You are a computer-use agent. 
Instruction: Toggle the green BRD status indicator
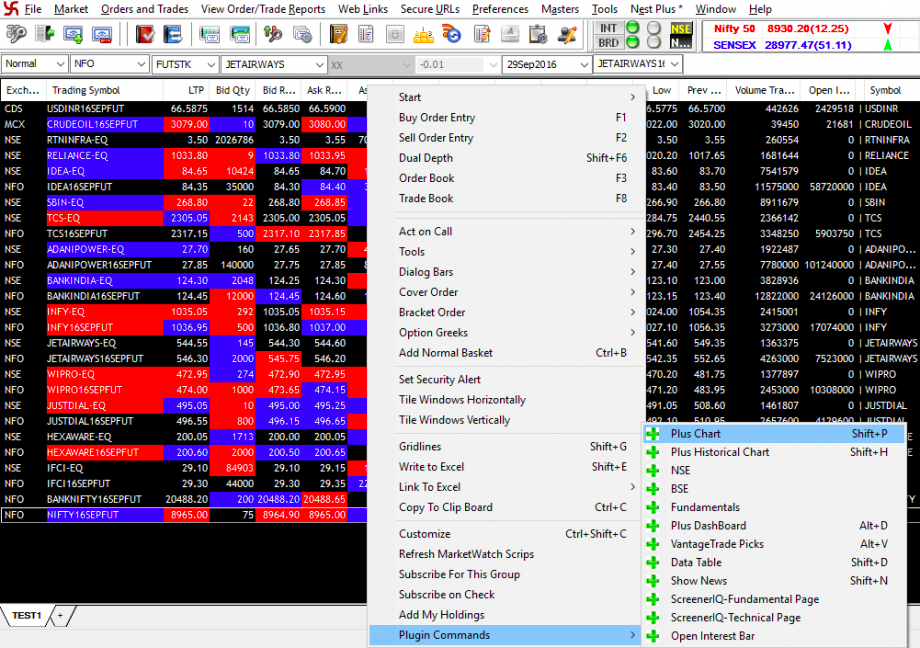click(632, 43)
